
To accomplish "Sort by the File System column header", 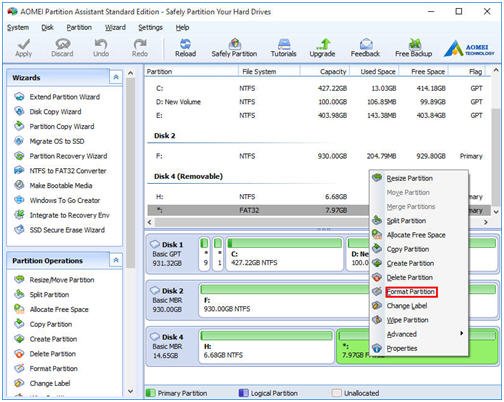I will tap(269, 71).
